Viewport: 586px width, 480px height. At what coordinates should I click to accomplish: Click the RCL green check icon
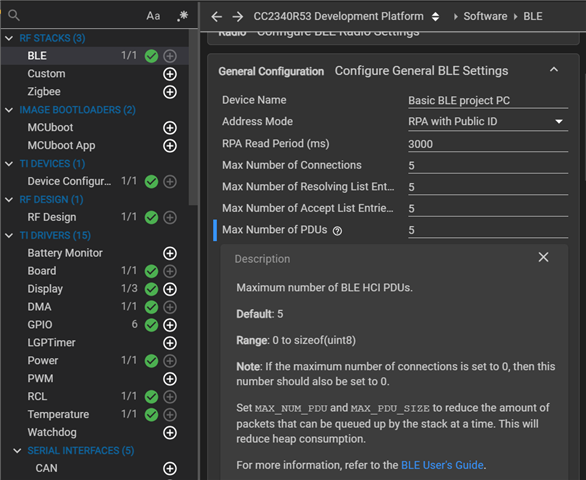(151, 397)
